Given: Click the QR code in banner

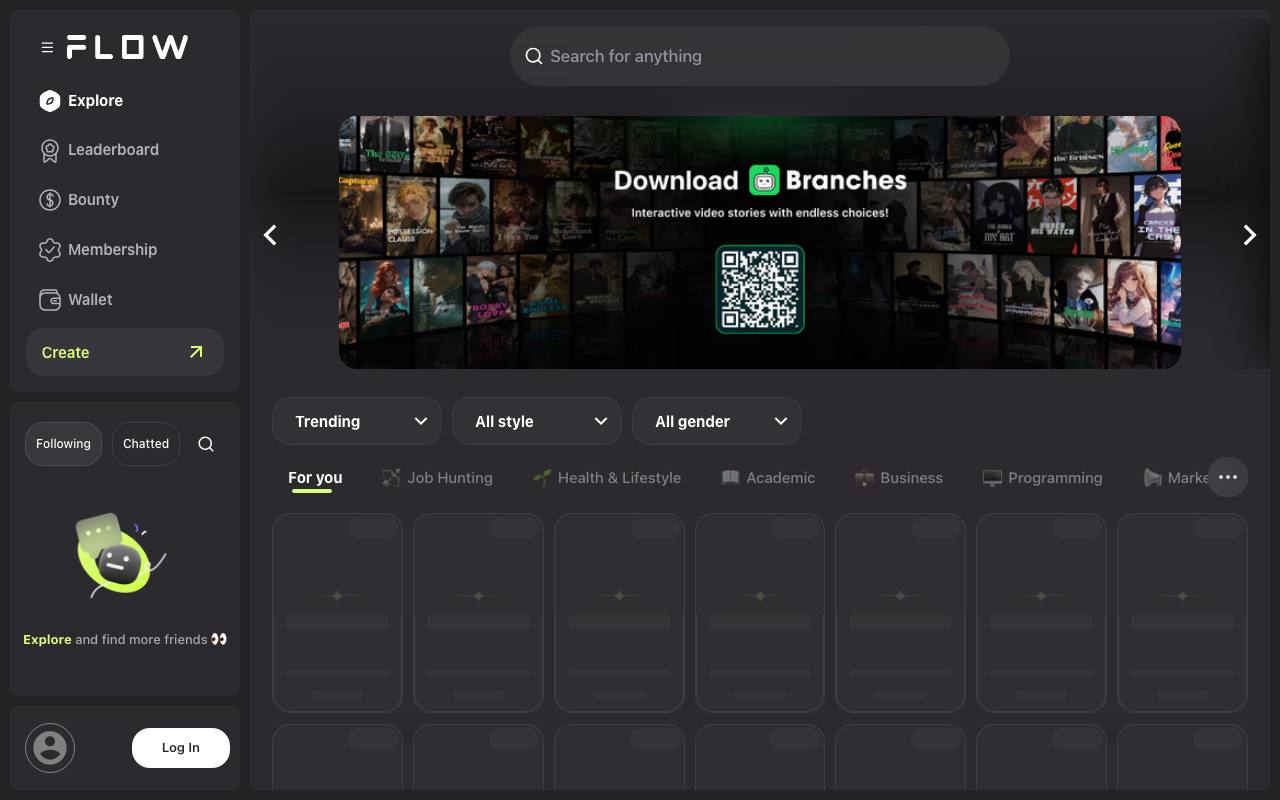Looking at the screenshot, I should pyautogui.click(x=760, y=290).
